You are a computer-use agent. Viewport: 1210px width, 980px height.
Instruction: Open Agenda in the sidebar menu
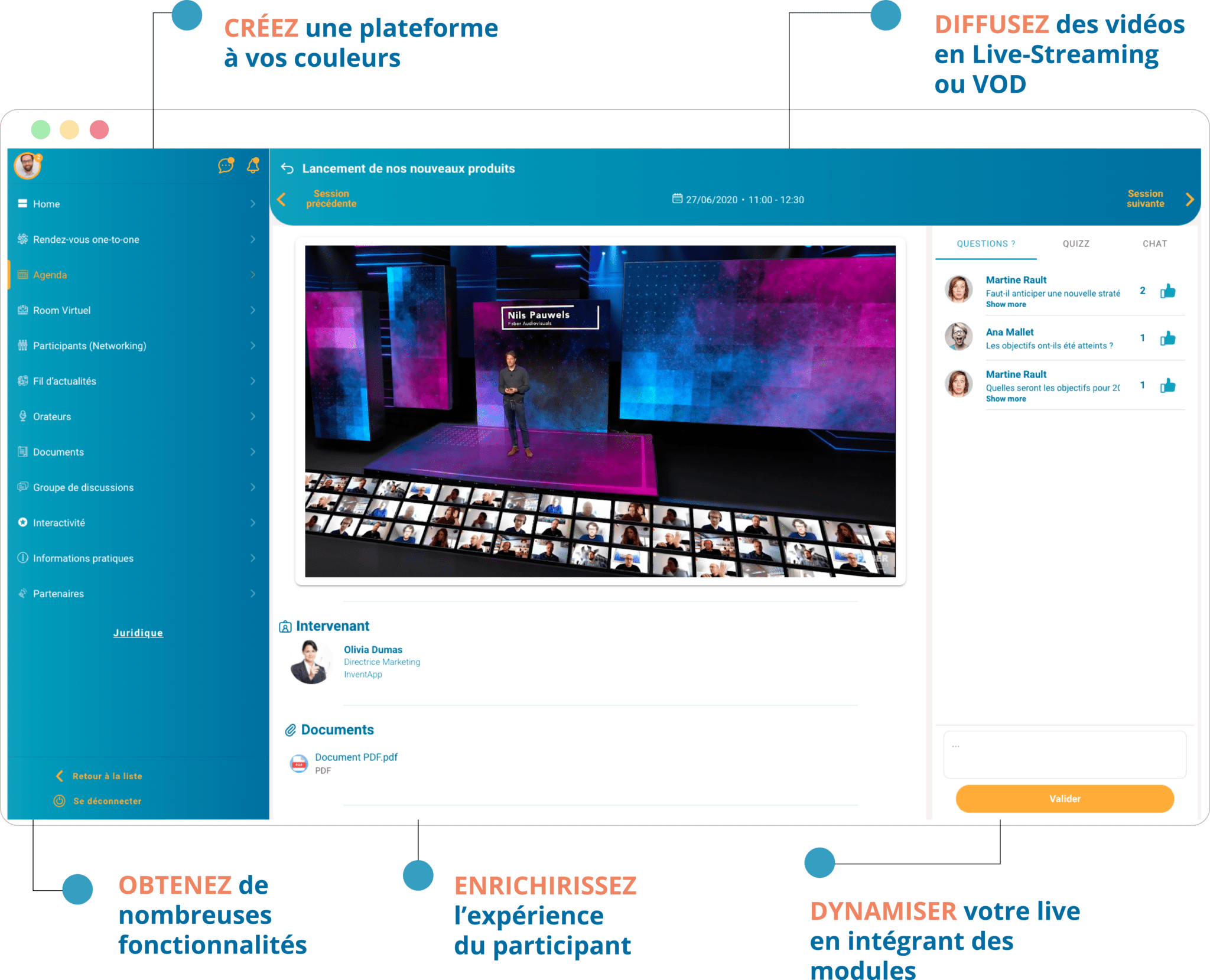click(50, 275)
